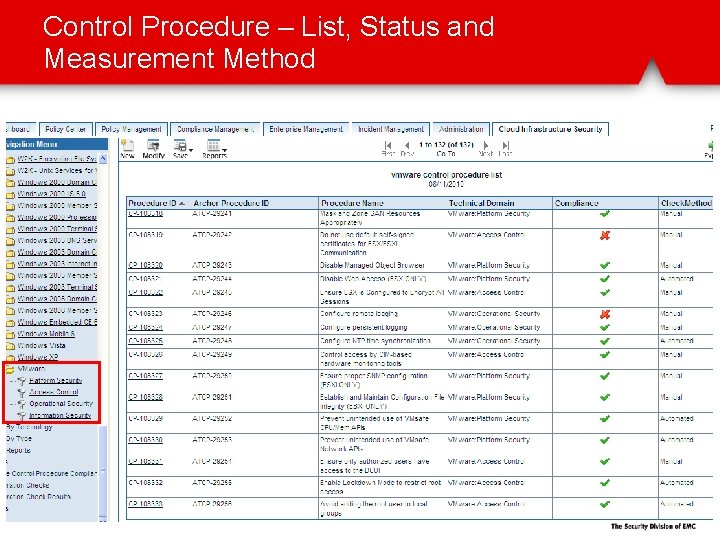Collapse the Platform Security tree node
This screenshot has width=720, height=540.
pos(11,381)
